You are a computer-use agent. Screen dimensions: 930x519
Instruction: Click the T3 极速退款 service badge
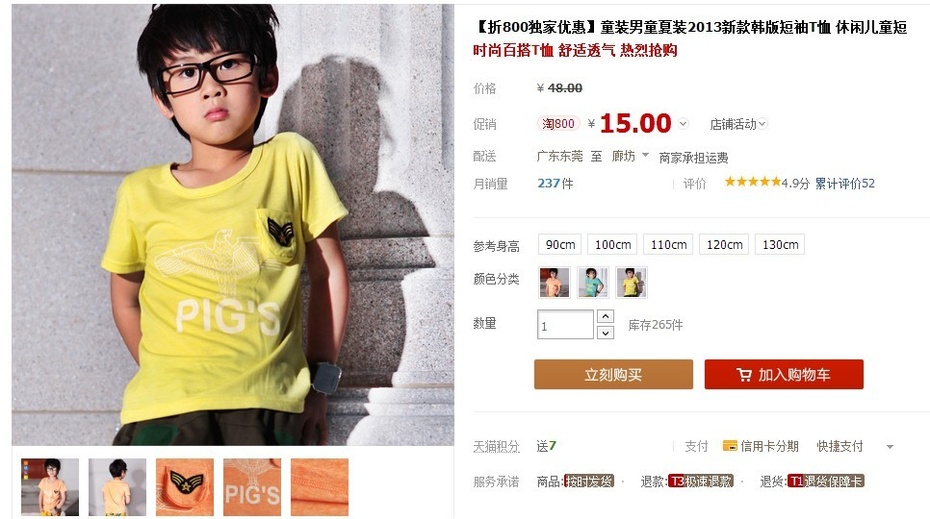pos(701,481)
